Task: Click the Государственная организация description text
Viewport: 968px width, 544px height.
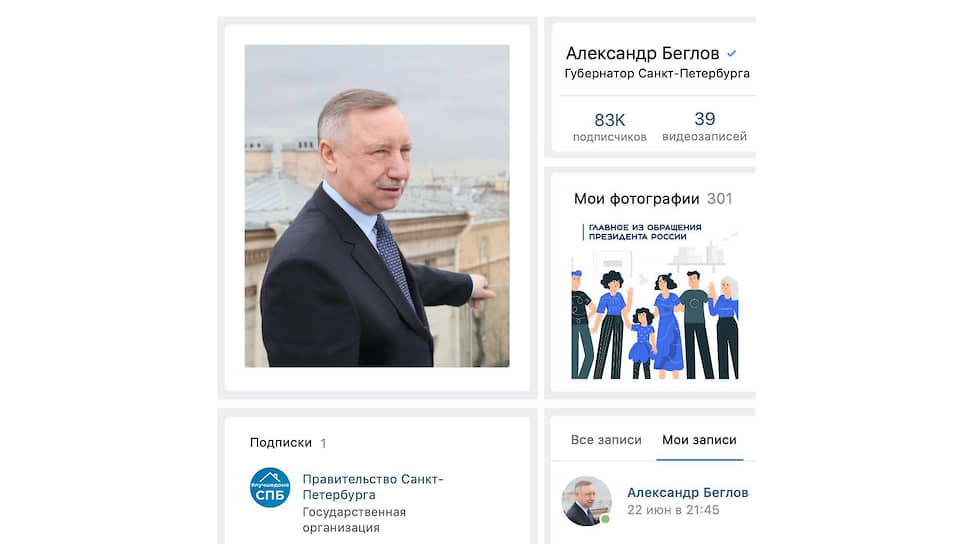Action: tap(354, 520)
